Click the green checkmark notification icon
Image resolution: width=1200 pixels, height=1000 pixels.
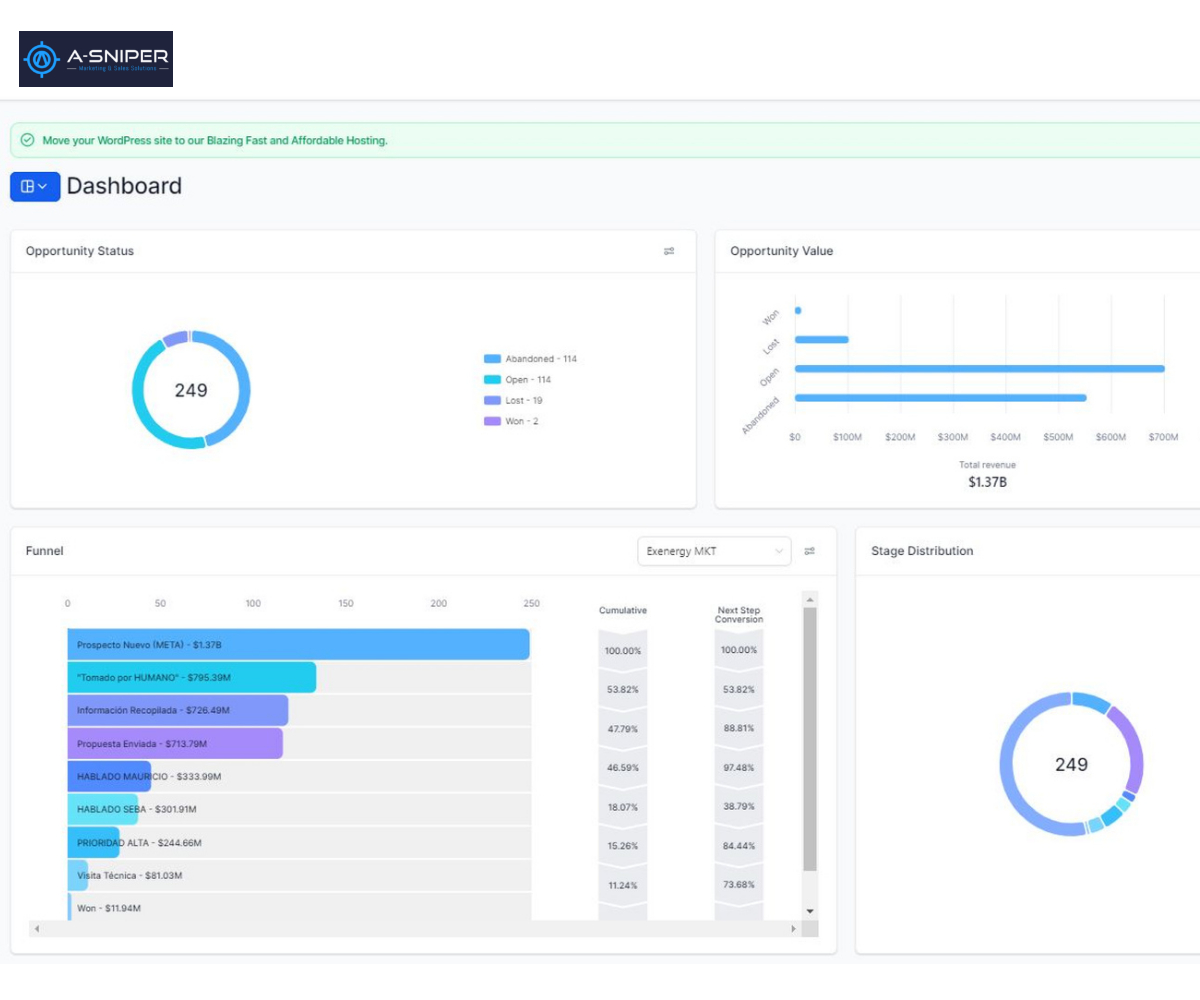click(27, 141)
